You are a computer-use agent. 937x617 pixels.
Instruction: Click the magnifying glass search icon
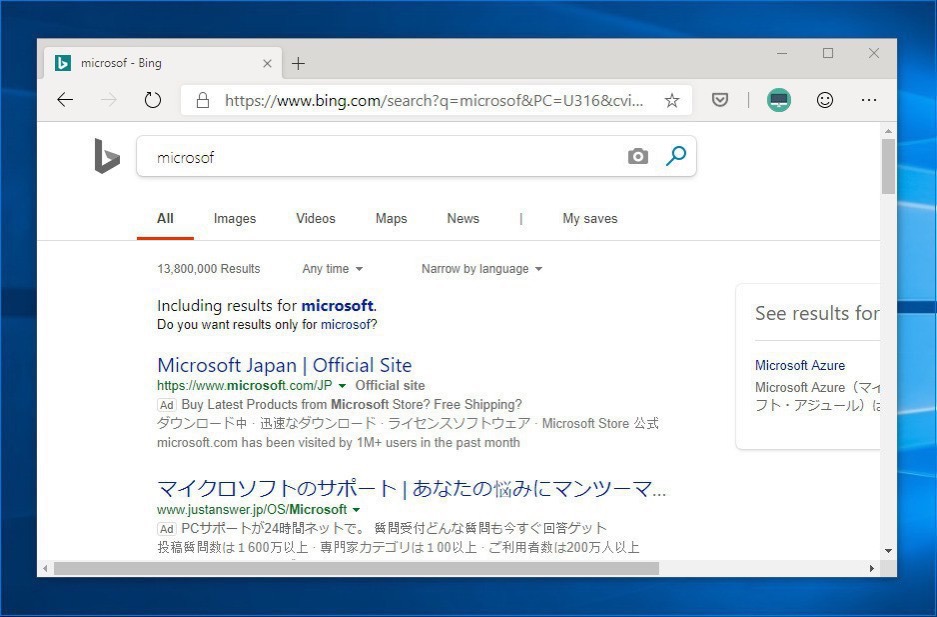coord(676,156)
